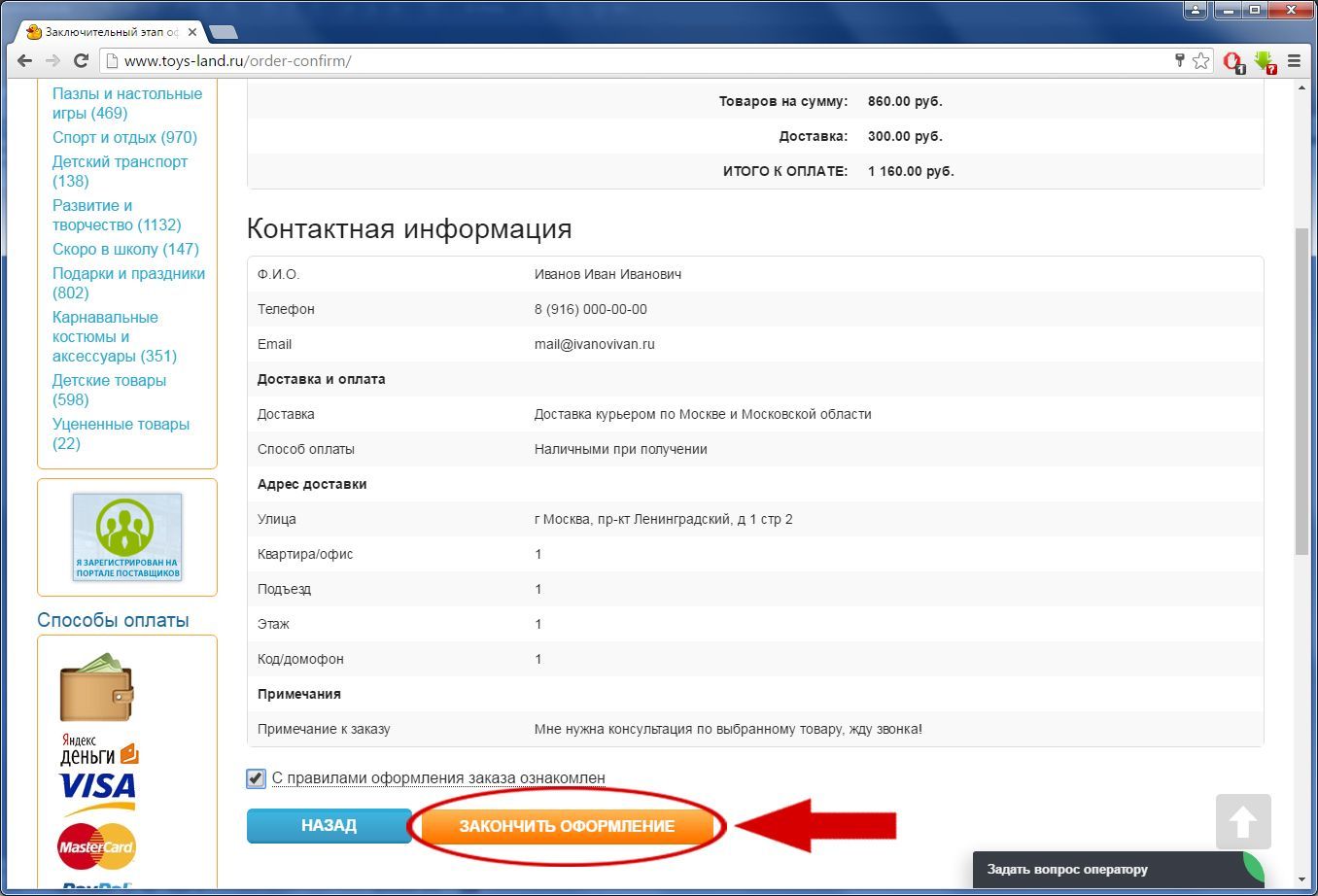Go back with the browser back arrow
This screenshot has width=1318, height=896.
25,60
